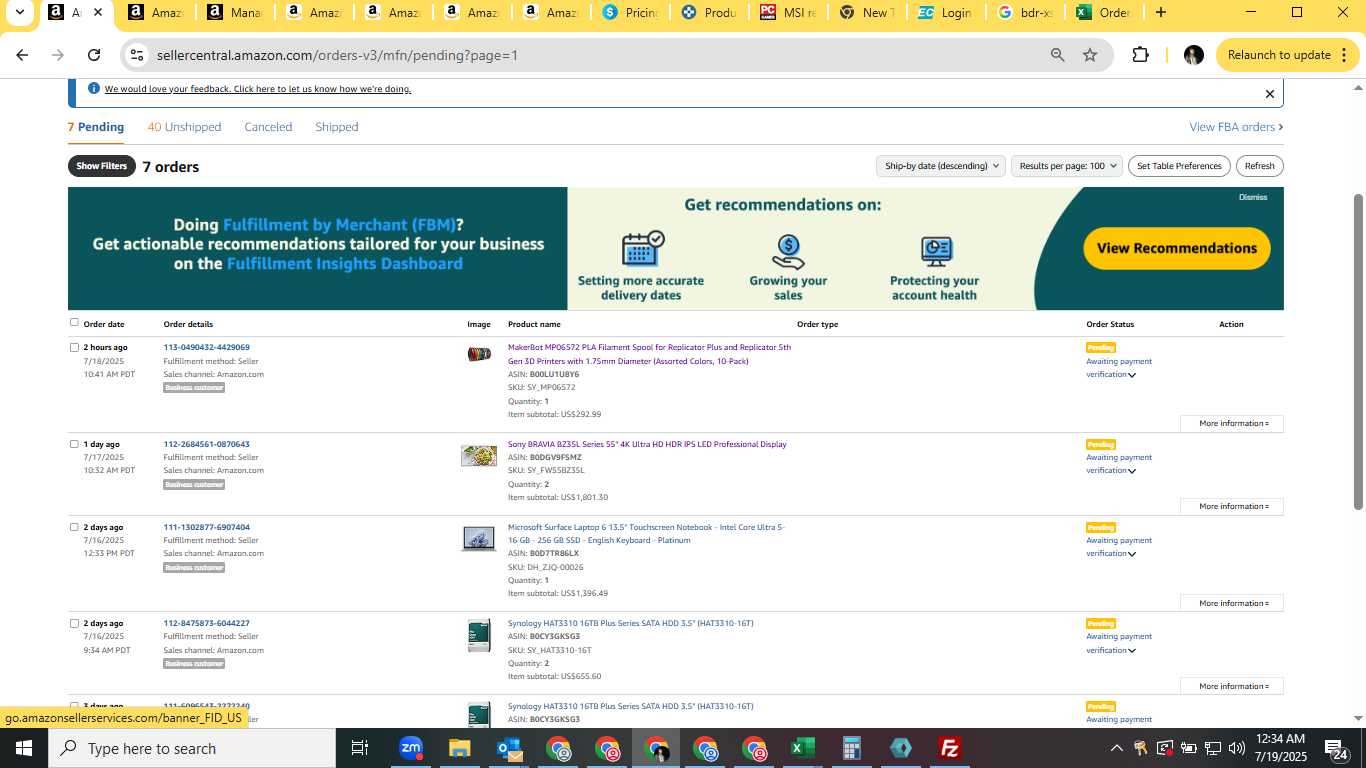Open Task View in the taskbar
The image size is (1366, 768).
click(360, 748)
